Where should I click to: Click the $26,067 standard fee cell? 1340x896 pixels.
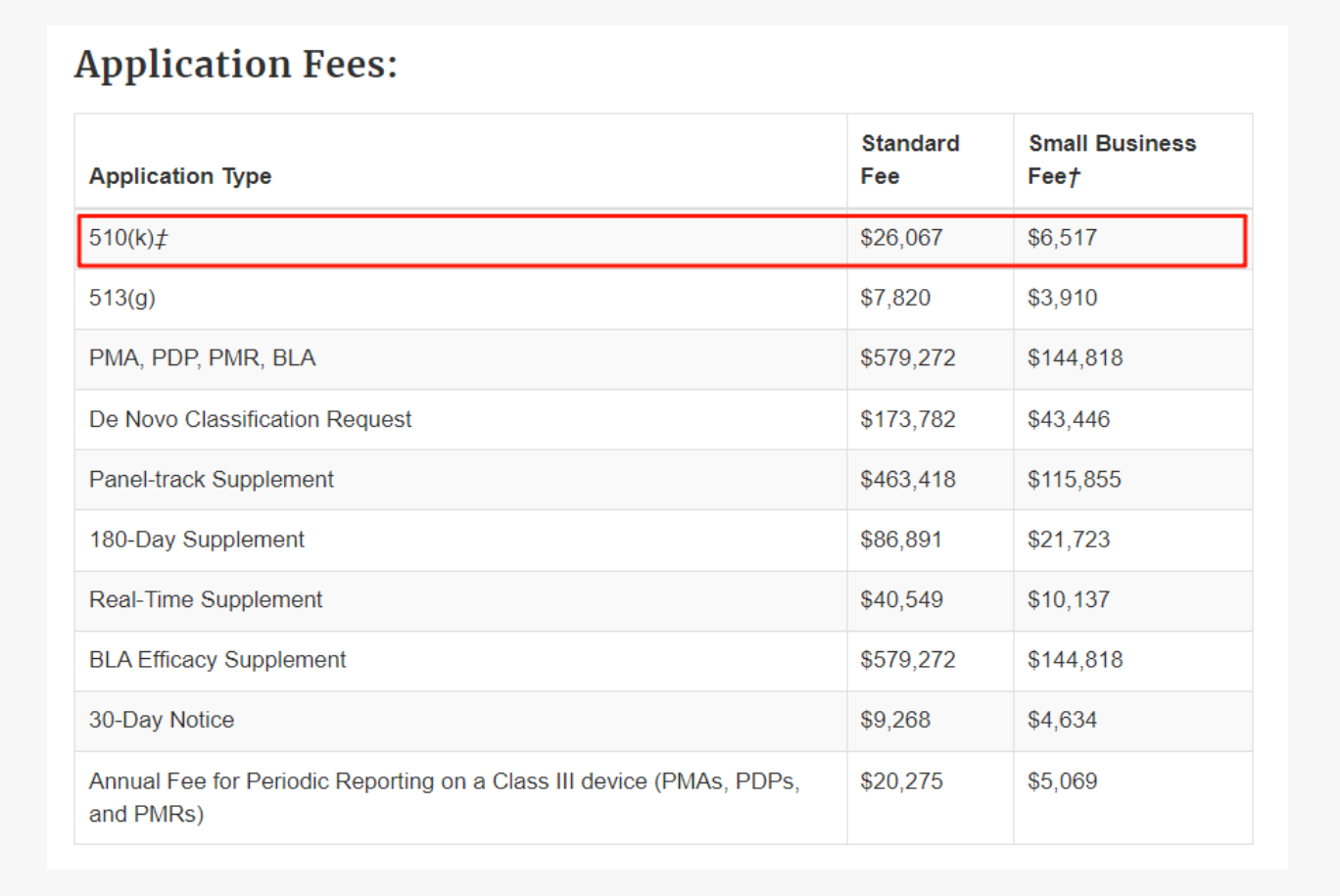(901, 238)
